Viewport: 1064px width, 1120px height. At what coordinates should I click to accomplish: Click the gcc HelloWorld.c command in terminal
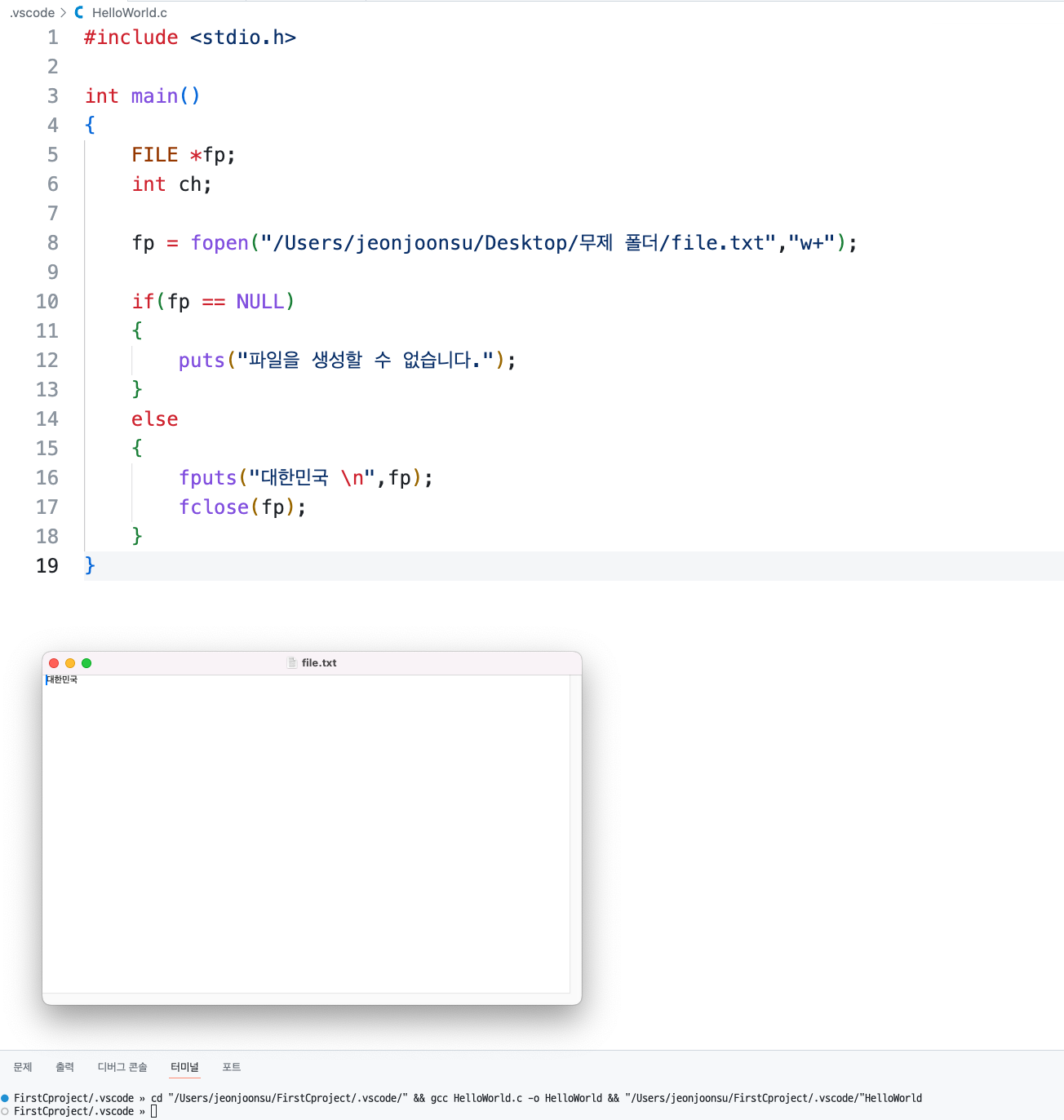[519, 1098]
